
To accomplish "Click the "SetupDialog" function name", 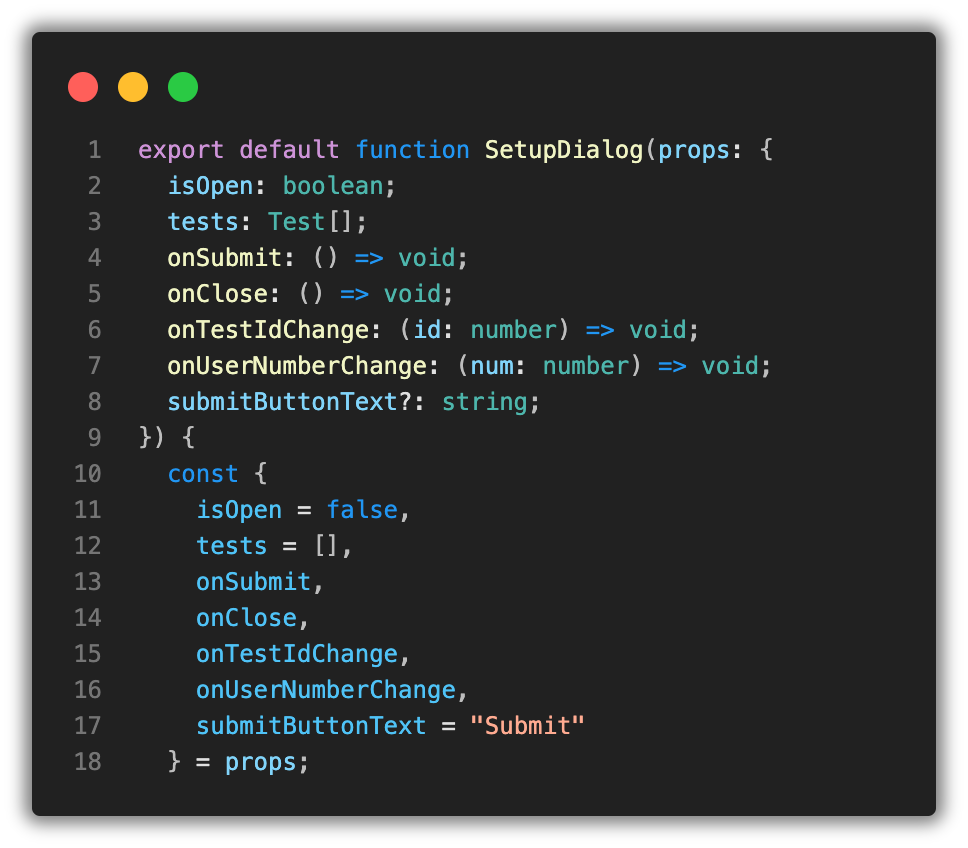I will [x=564, y=150].
